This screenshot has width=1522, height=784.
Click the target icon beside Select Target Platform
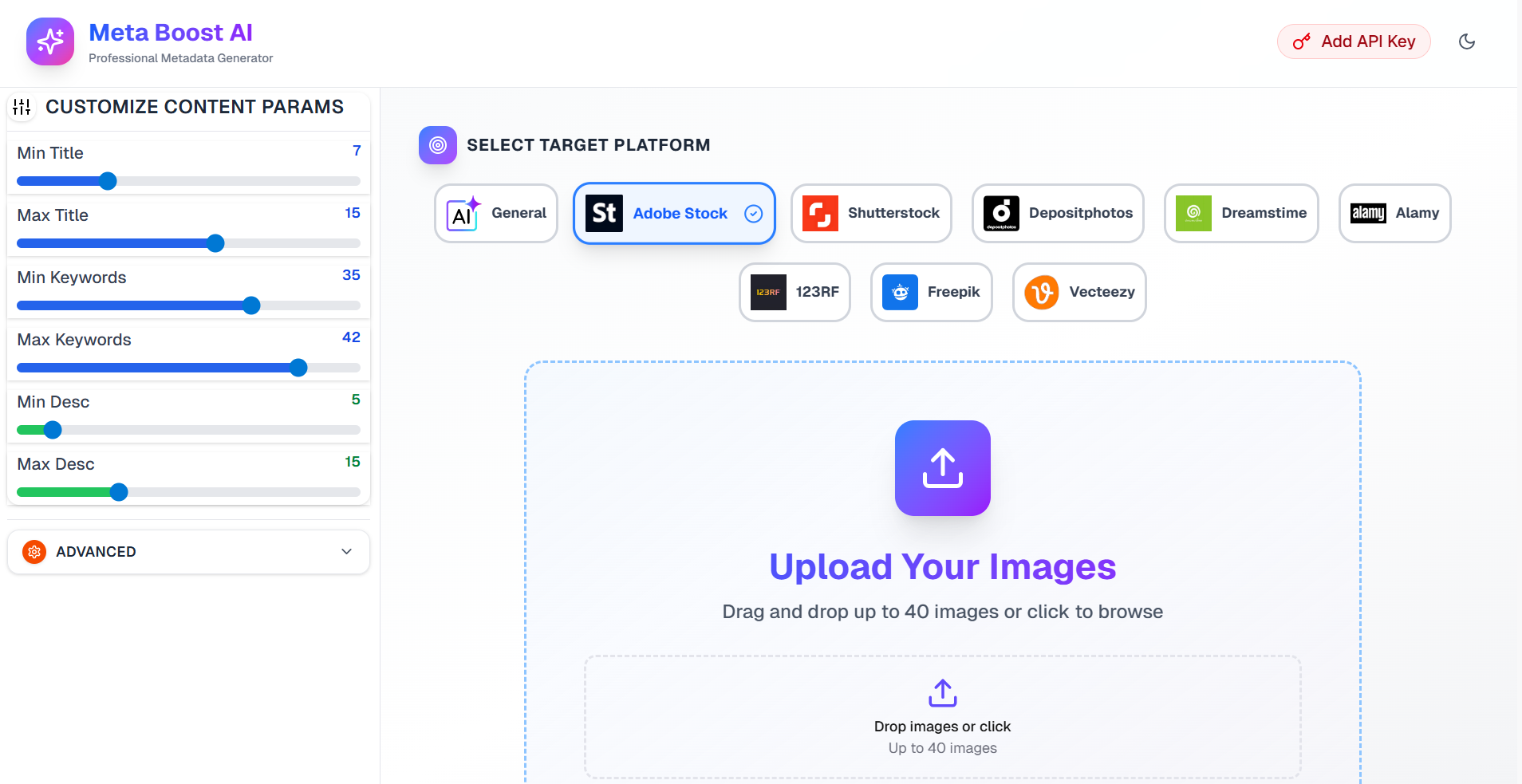click(438, 145)
